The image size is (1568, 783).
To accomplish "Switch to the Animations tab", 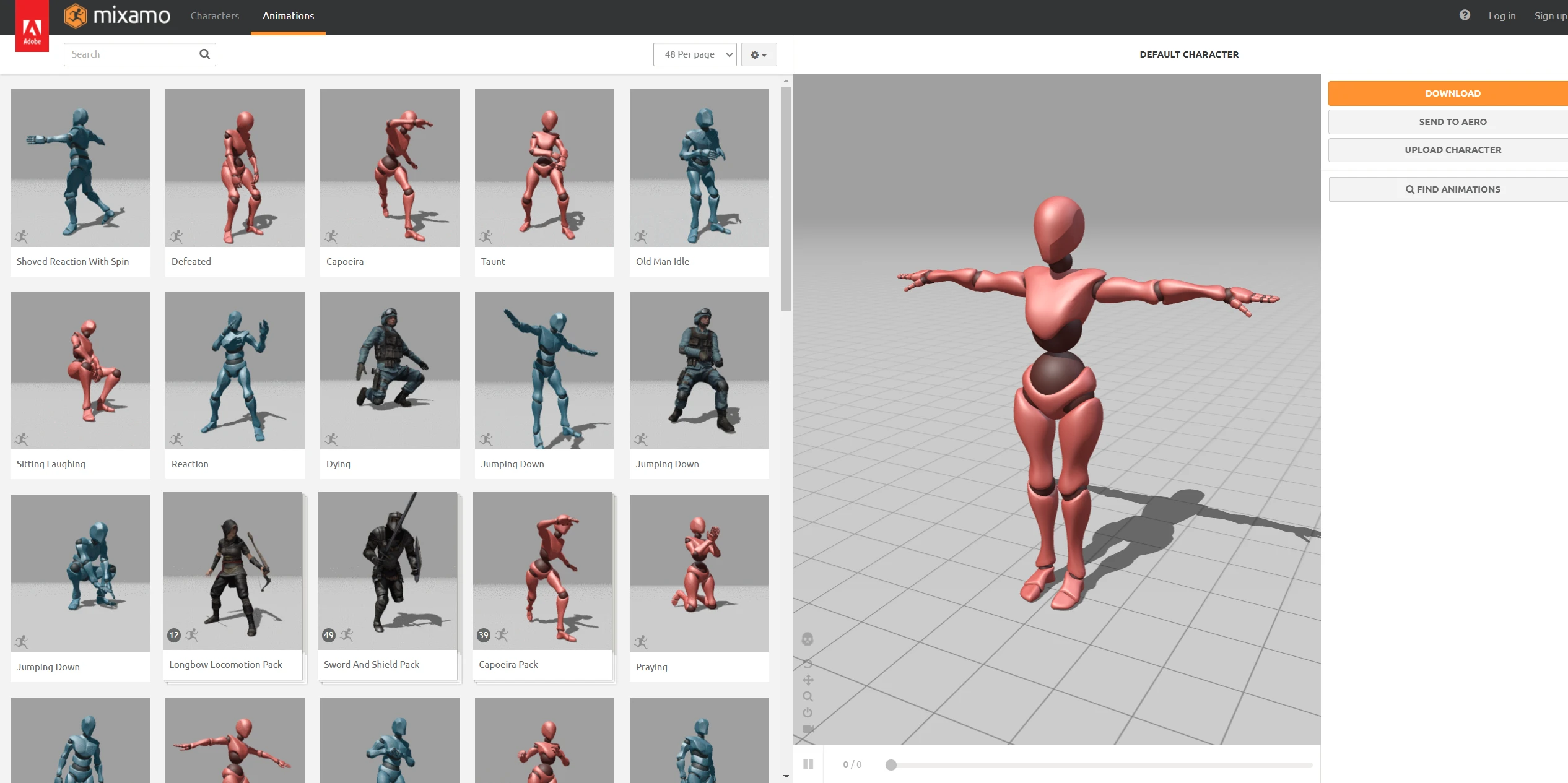I will tap(288, 16).
